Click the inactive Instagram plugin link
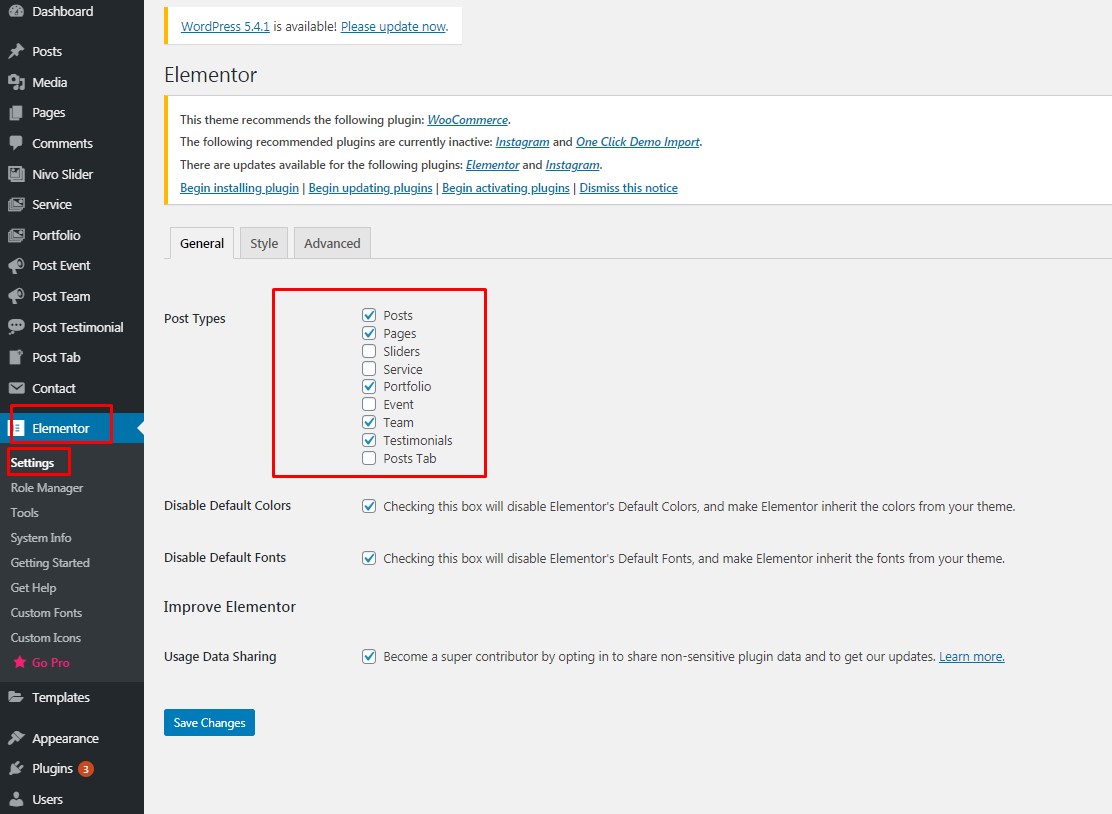The width and height of the screenshot is (1112, 814). tap(523, 142)
